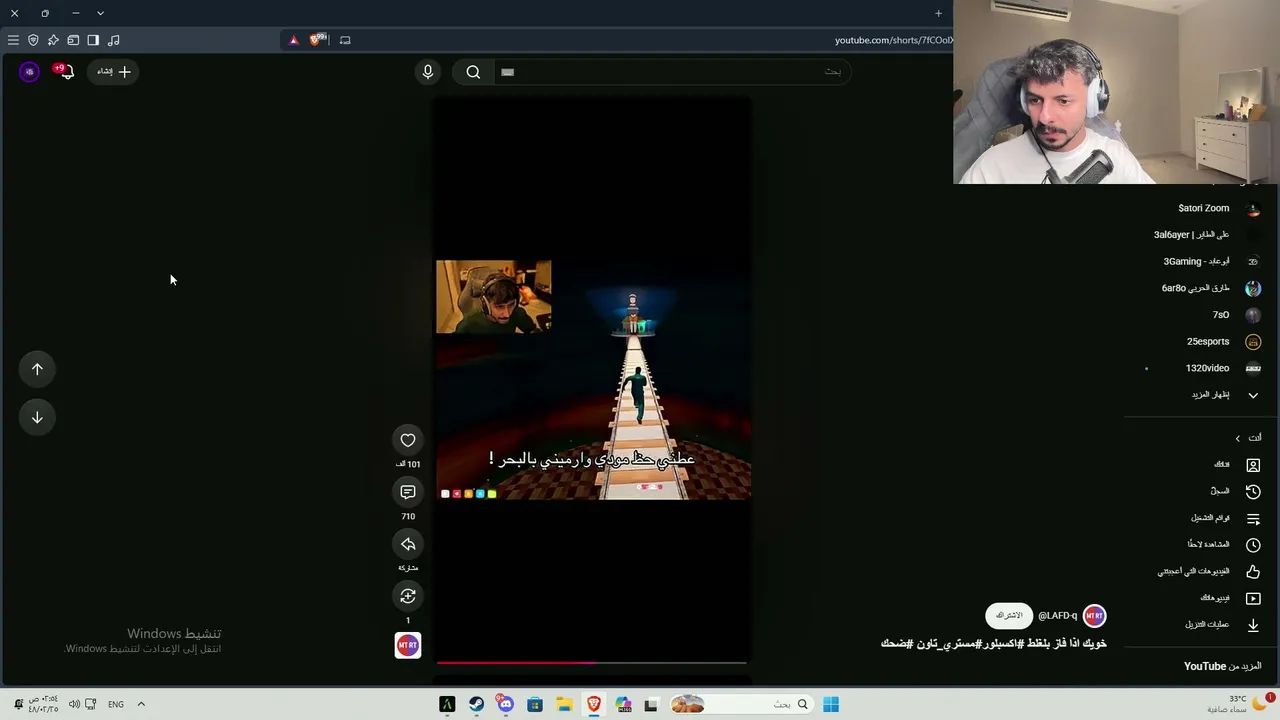Open the @LAFD-q channel link

(x=1058, y=616)
